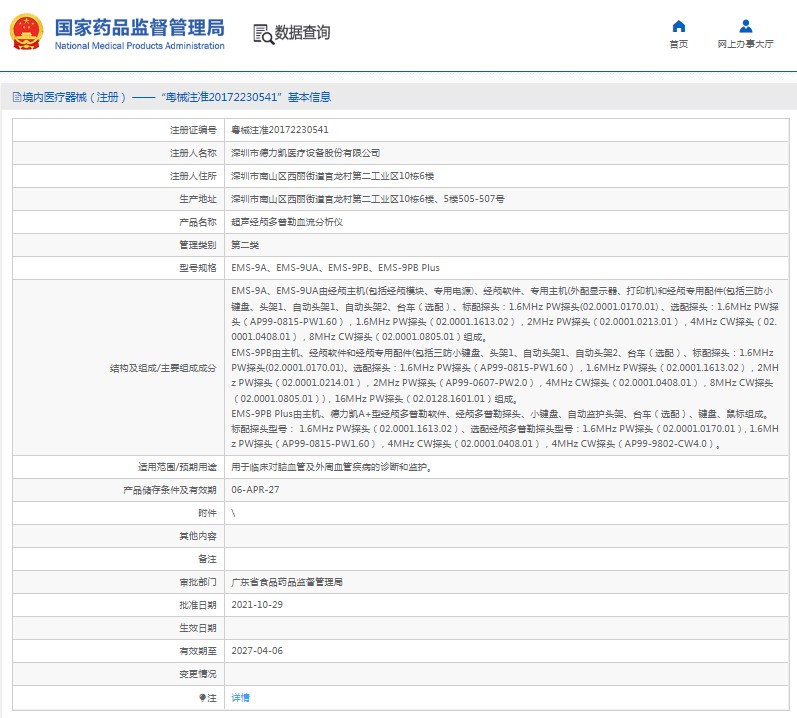The height and width of the screenshot is (718, 797).
Task: Open the 数据查询 search icon
Action: 263,34
